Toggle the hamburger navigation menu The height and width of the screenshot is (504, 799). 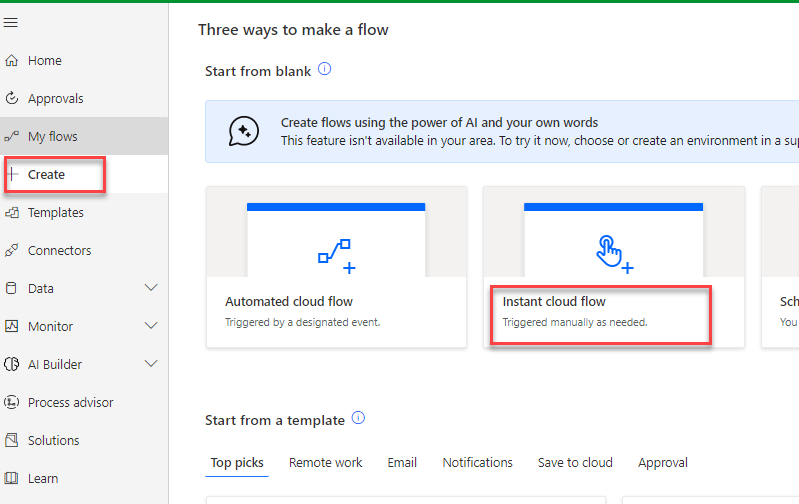coord(11,22)
